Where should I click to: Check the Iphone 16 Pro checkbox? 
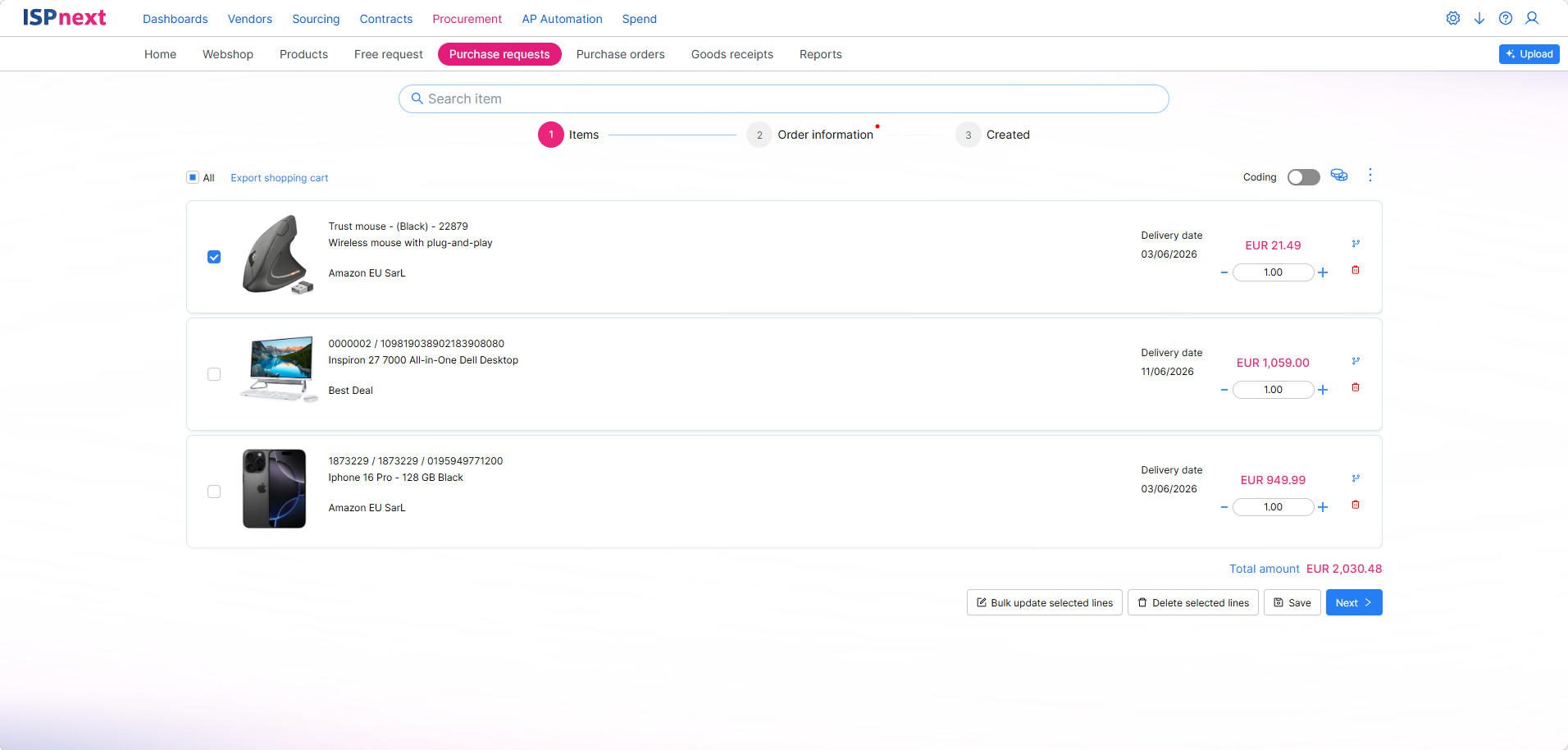pos(214,492)
